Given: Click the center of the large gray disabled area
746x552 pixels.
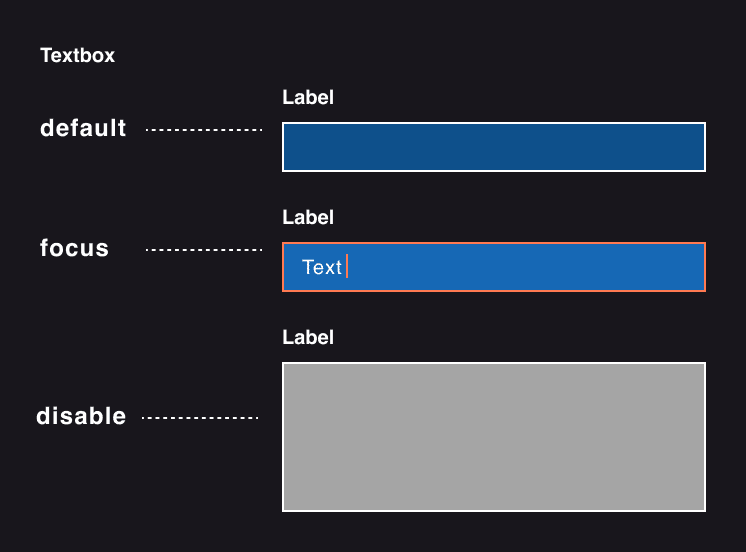Looking at the screenshot, I should click(x=494, y=437).
